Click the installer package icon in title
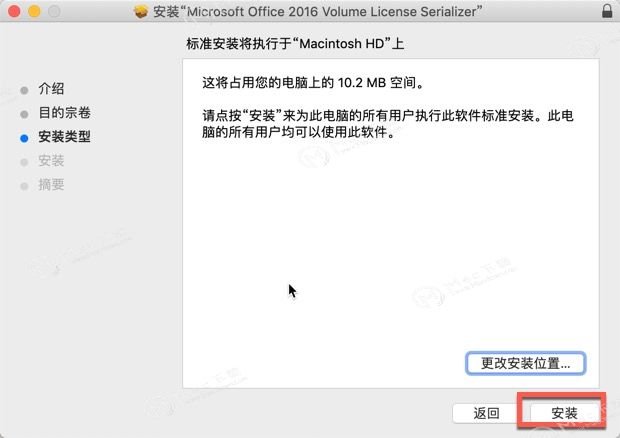 [x=141, y=11]
